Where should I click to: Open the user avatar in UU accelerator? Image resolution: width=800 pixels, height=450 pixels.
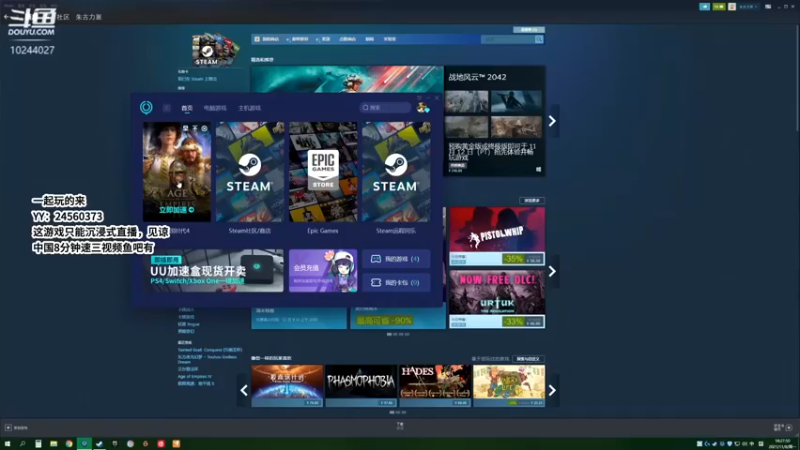click(x=422, y=107)
